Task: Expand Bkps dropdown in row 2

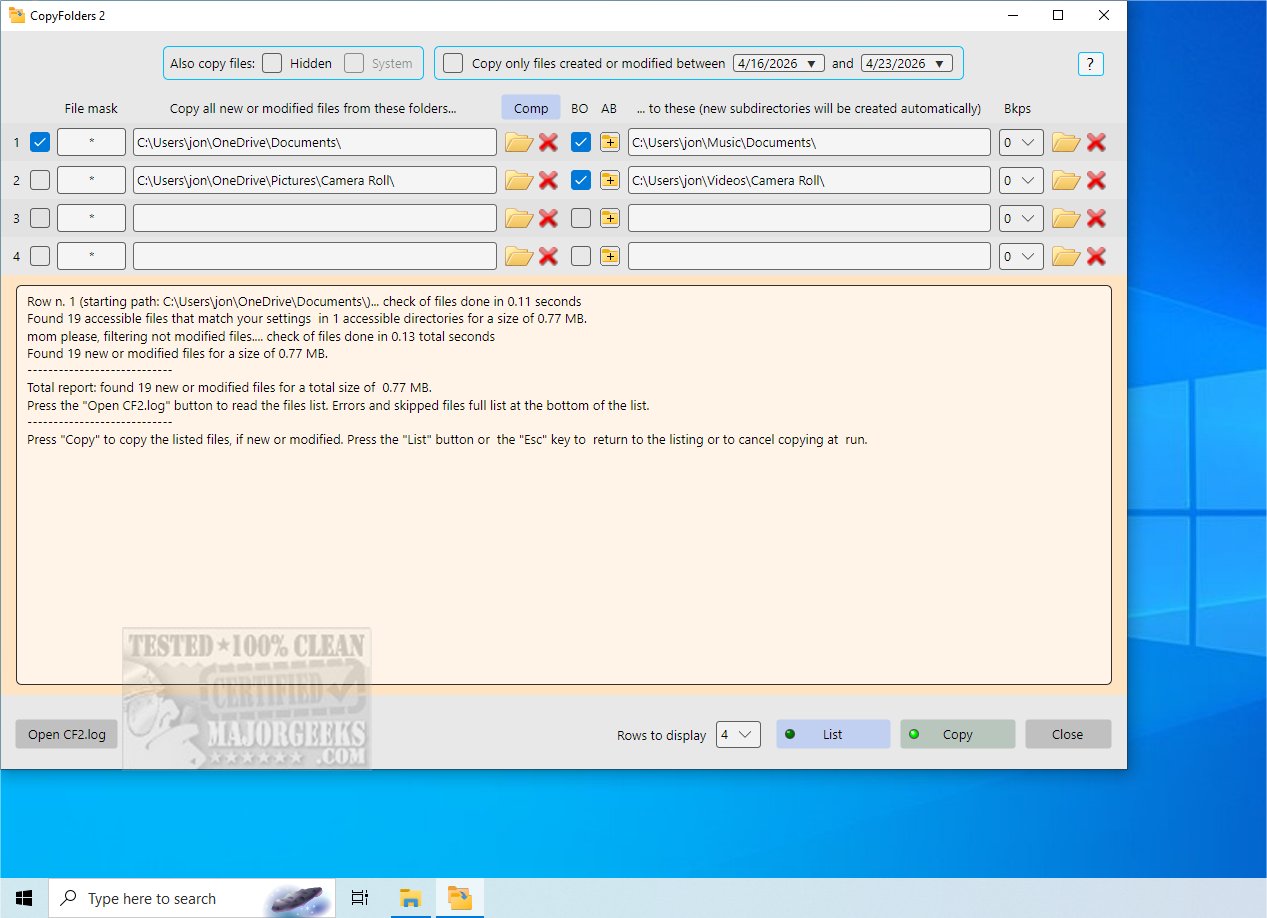Action: 1021,180
